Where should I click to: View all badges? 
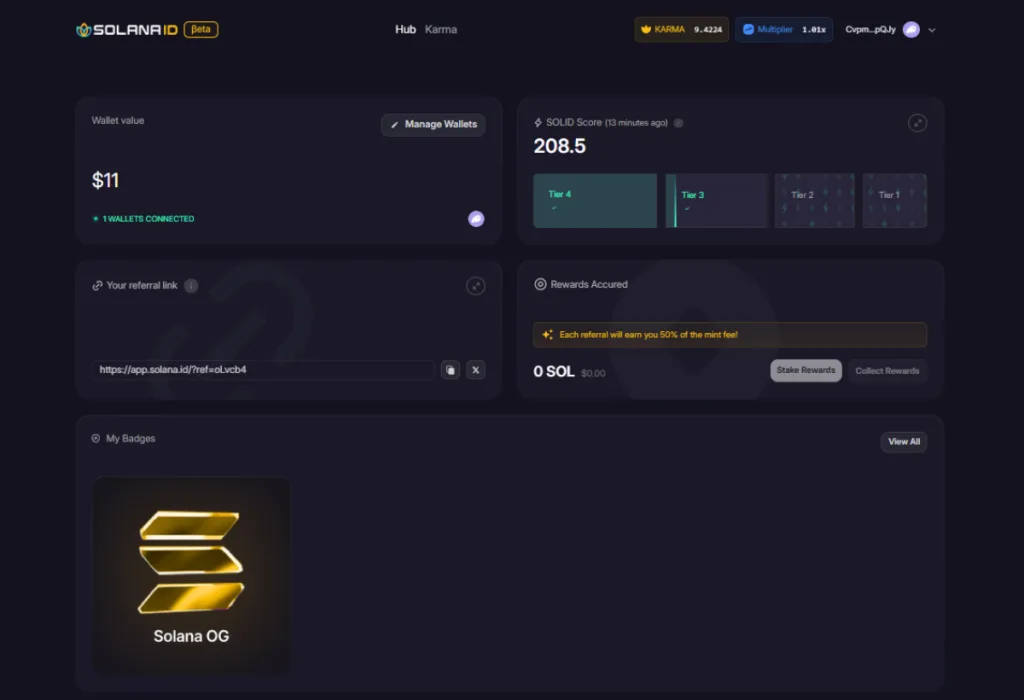click(x=904, y=441)
